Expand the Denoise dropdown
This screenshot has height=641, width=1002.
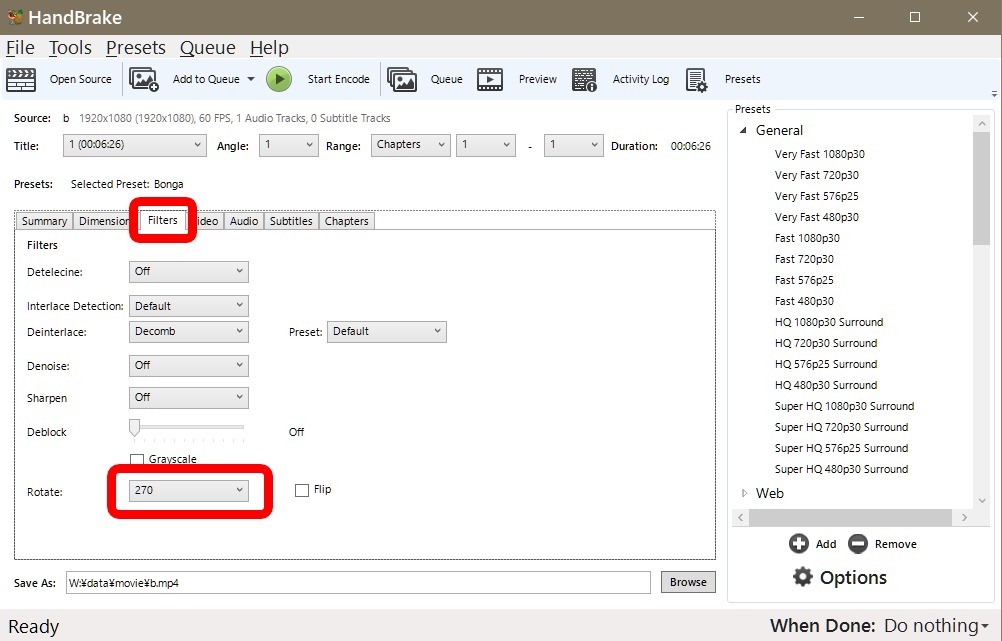pos(188,366)
